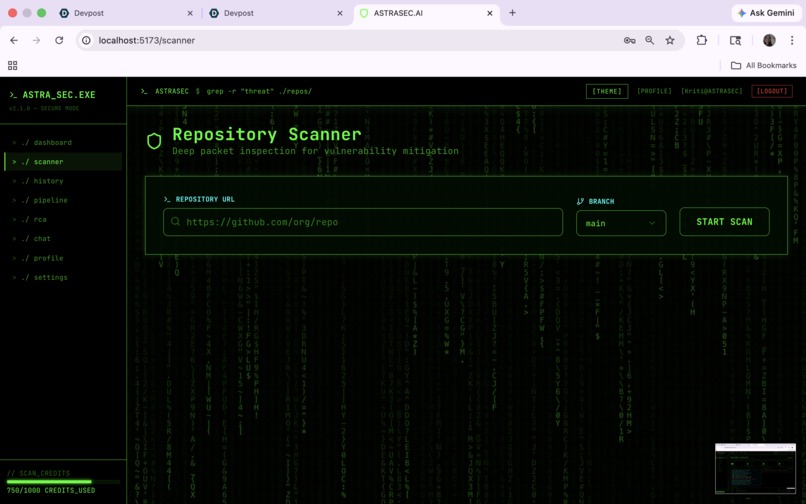Open the Chrome three-dot menu
The image size is (806, 504).
pos(792,40)
